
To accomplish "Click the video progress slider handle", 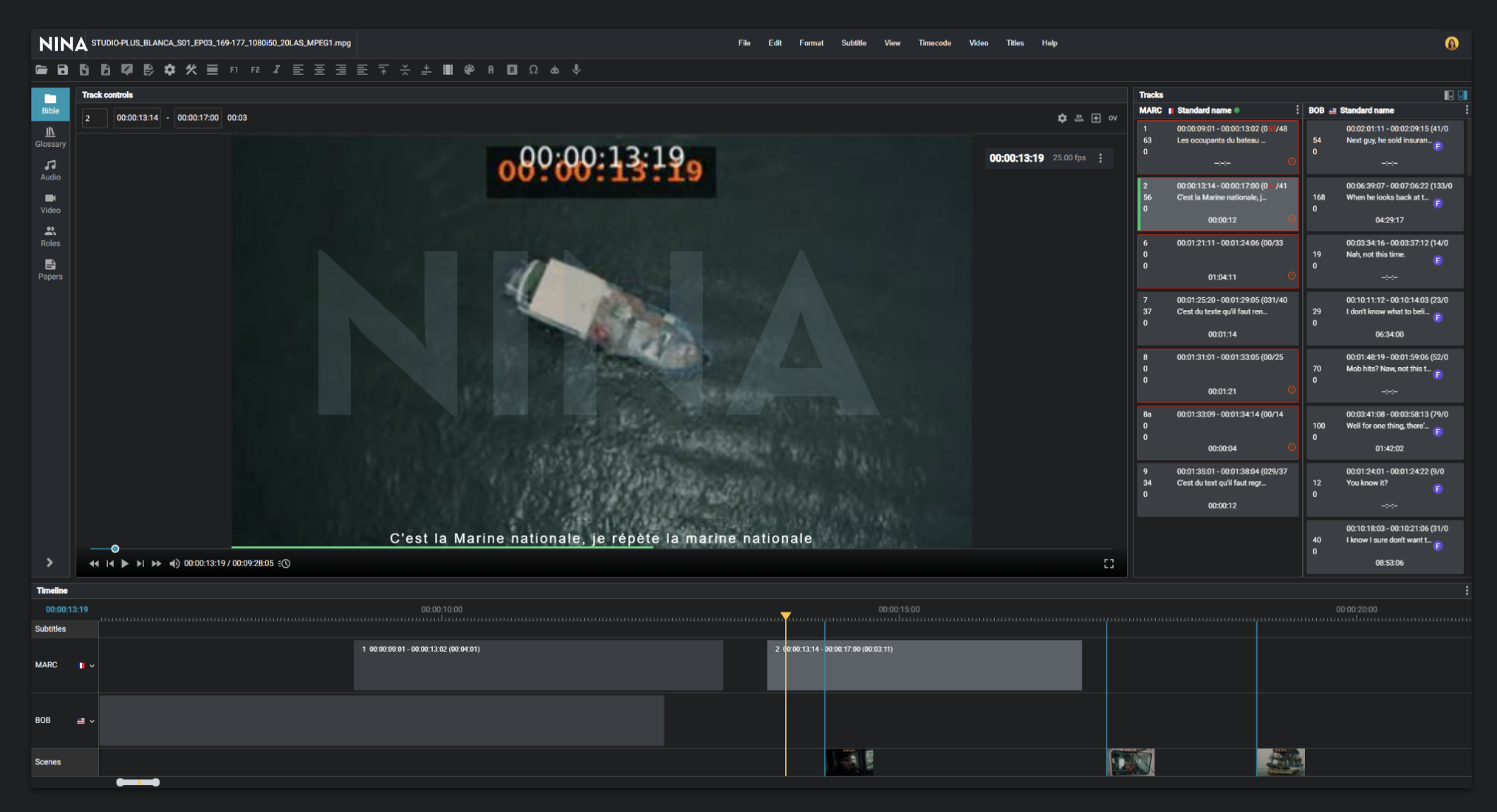I will (x=115, y=549).
